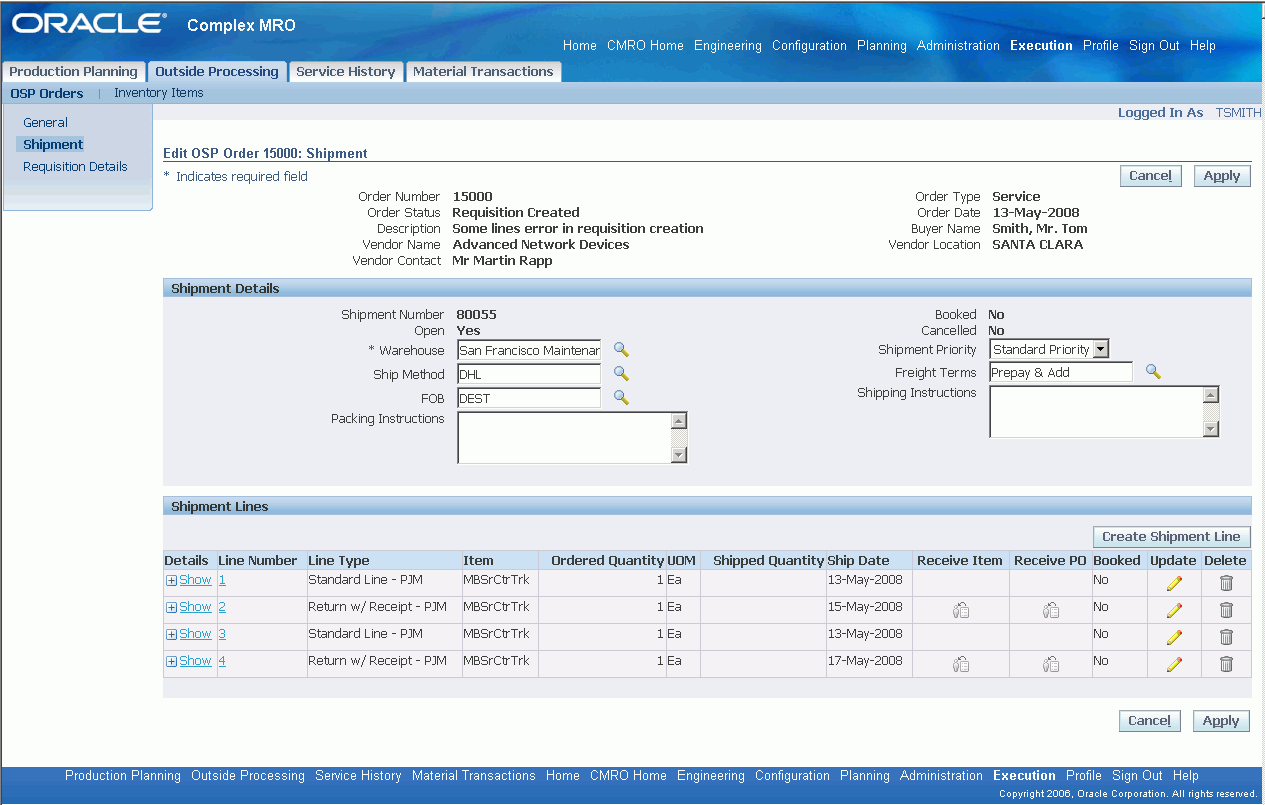1265x805 pixels.
Task: Select Requisition Details in side navigation
Action: pos(75,167)
